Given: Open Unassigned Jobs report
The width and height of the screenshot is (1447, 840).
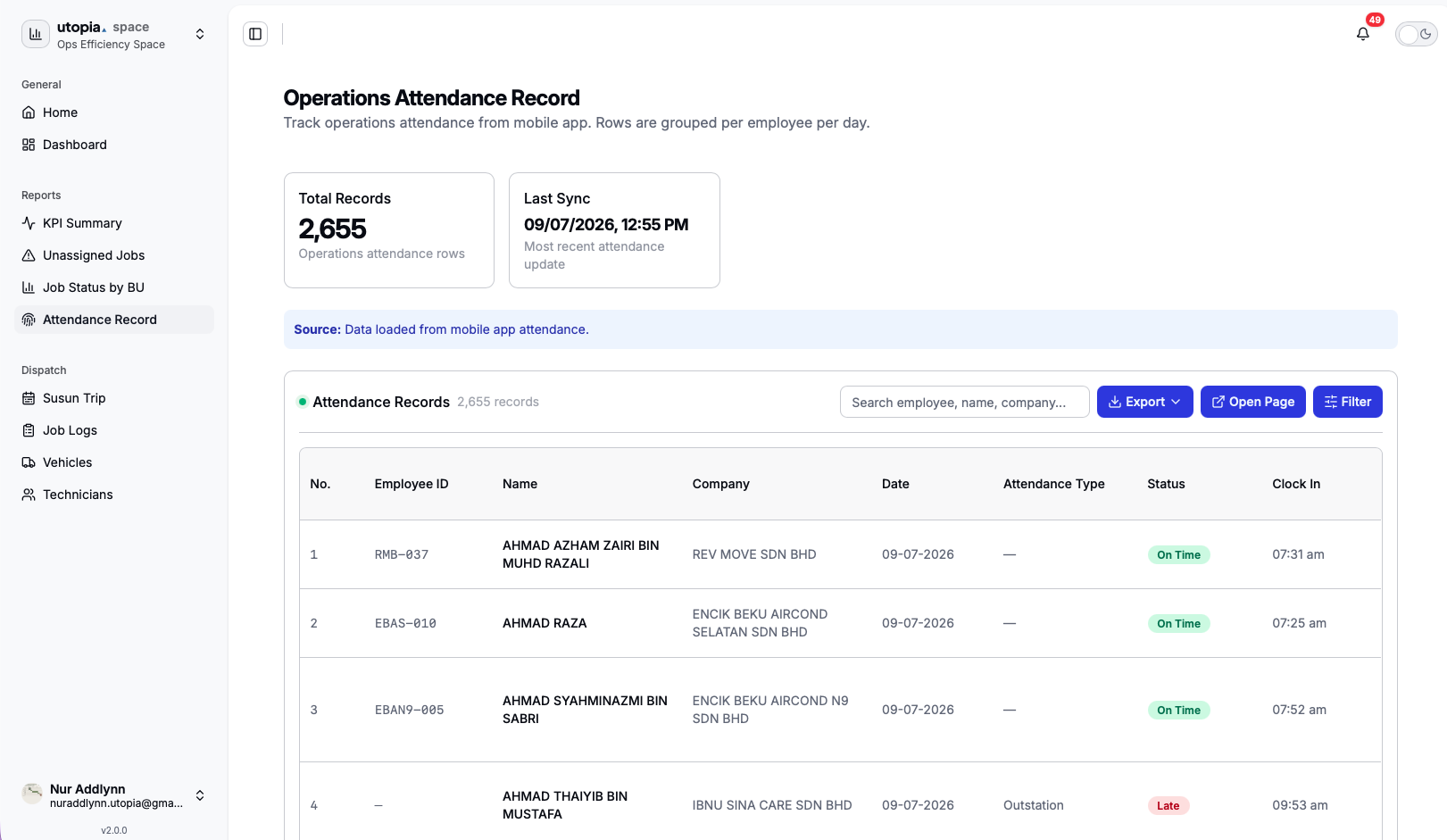Looking at the screenshot, I should [114, 255].
